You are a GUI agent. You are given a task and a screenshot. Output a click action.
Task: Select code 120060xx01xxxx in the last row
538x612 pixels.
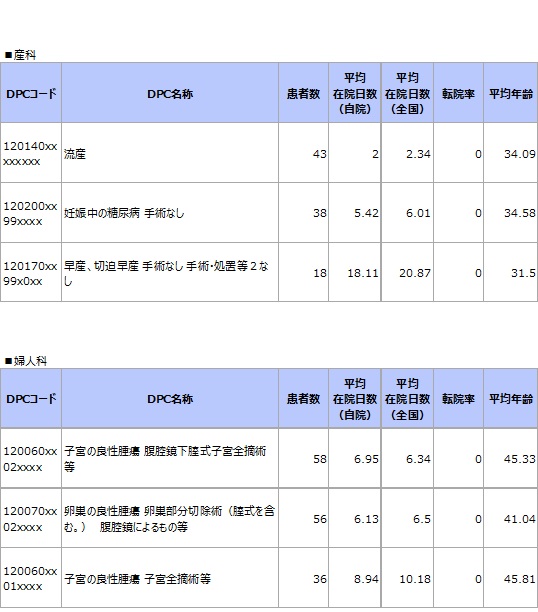click(31, 578)
